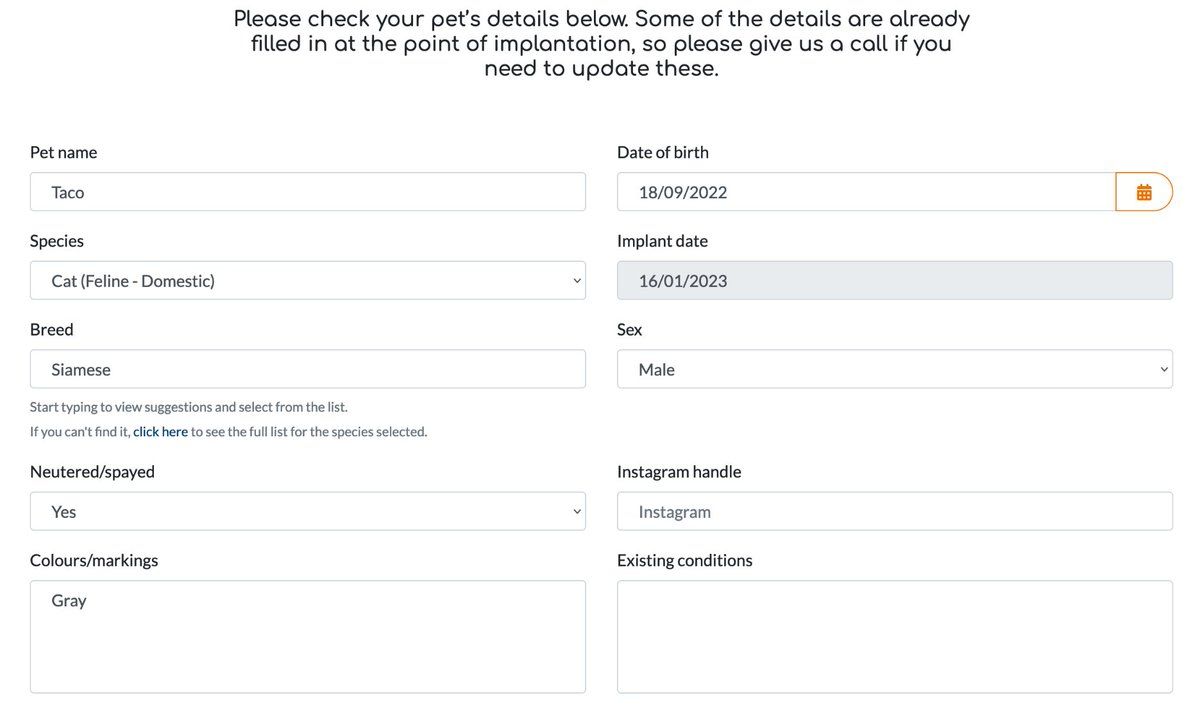1200x711 pixels.
Task: Select the empty Existing conditions text area
Action: tap(895, 637)
